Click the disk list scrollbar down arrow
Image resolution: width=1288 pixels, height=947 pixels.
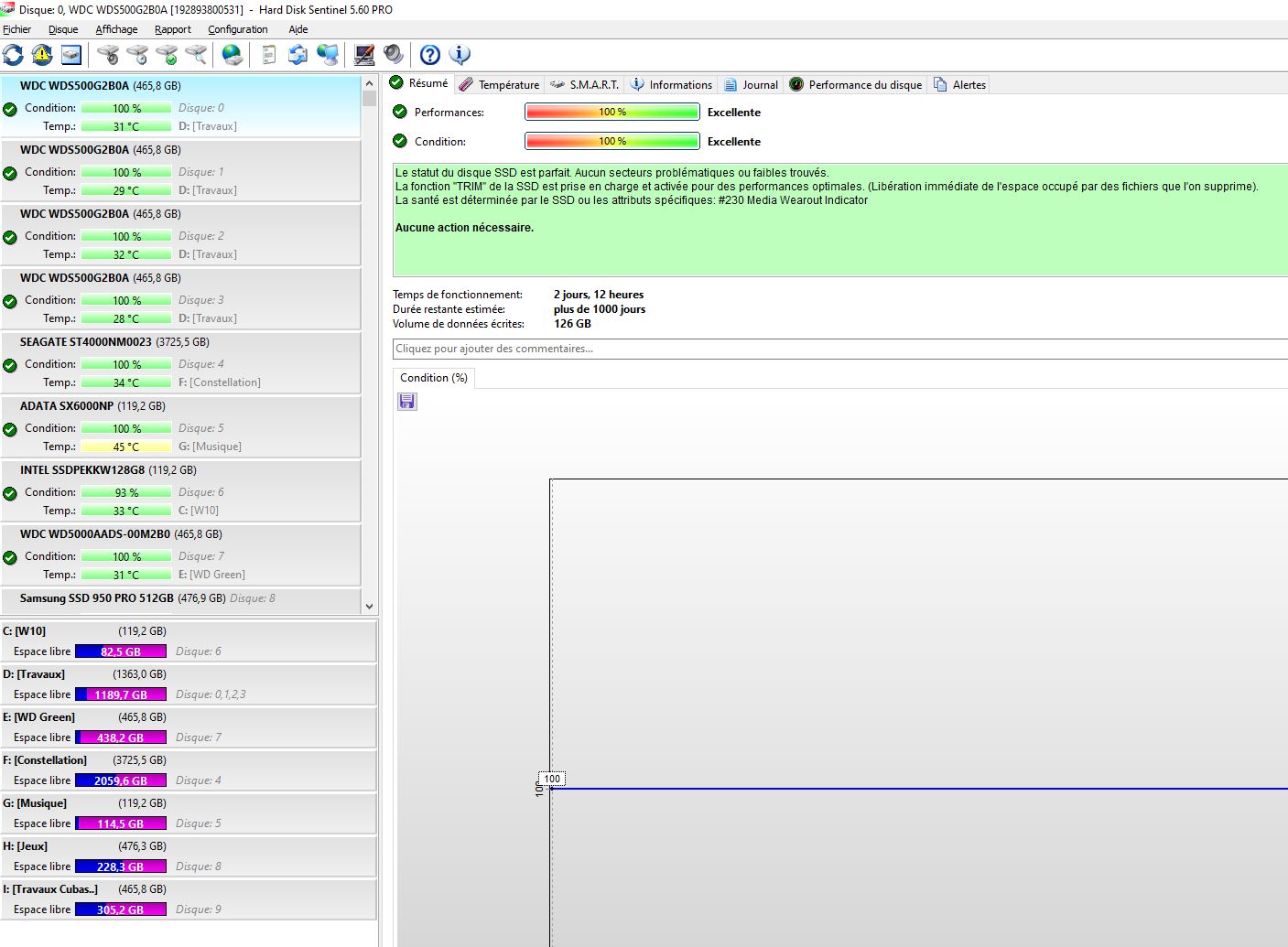pos(369,606)
